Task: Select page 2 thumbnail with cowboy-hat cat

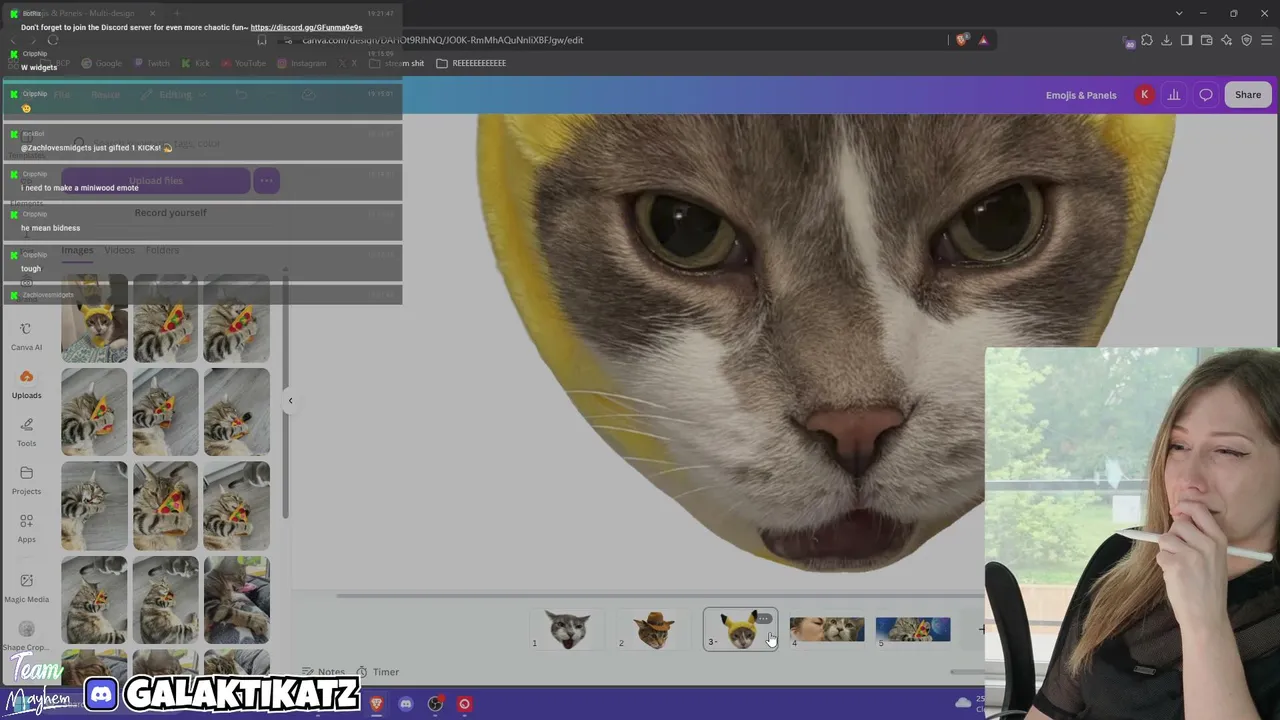Action: [654, 630]
